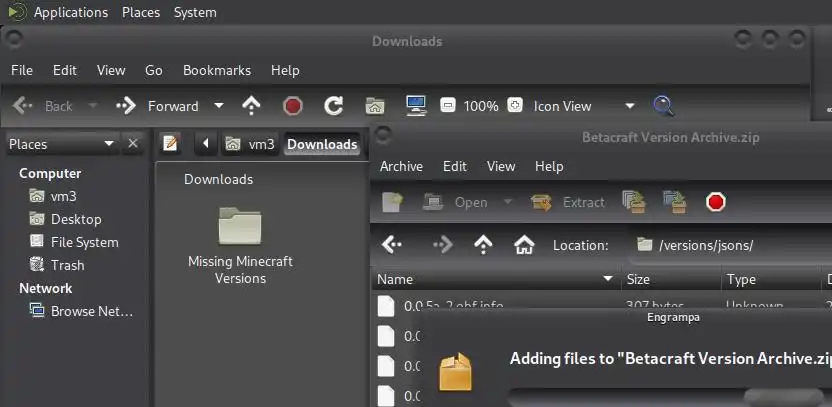The height and width of the screenshot is (407, 832).
Task: Open File System in Places sidebar
Action: (x=74, y=243)
